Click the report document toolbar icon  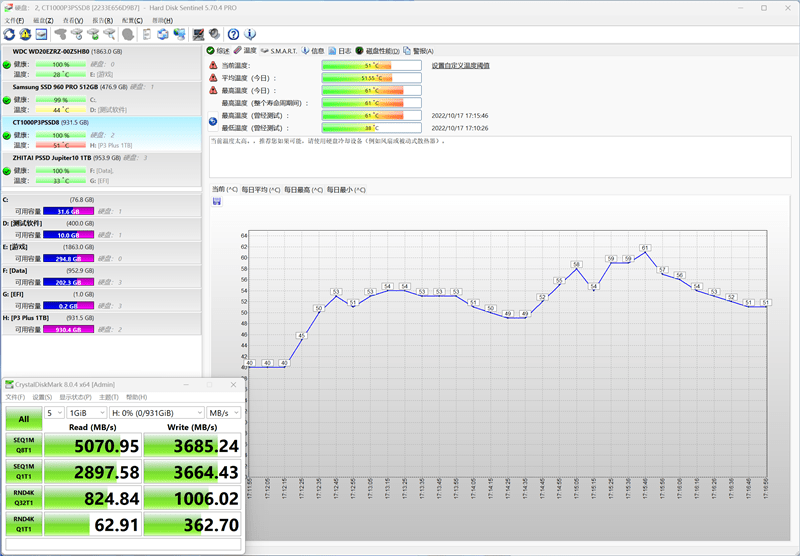pyautogui.click(x=147, y=34)
